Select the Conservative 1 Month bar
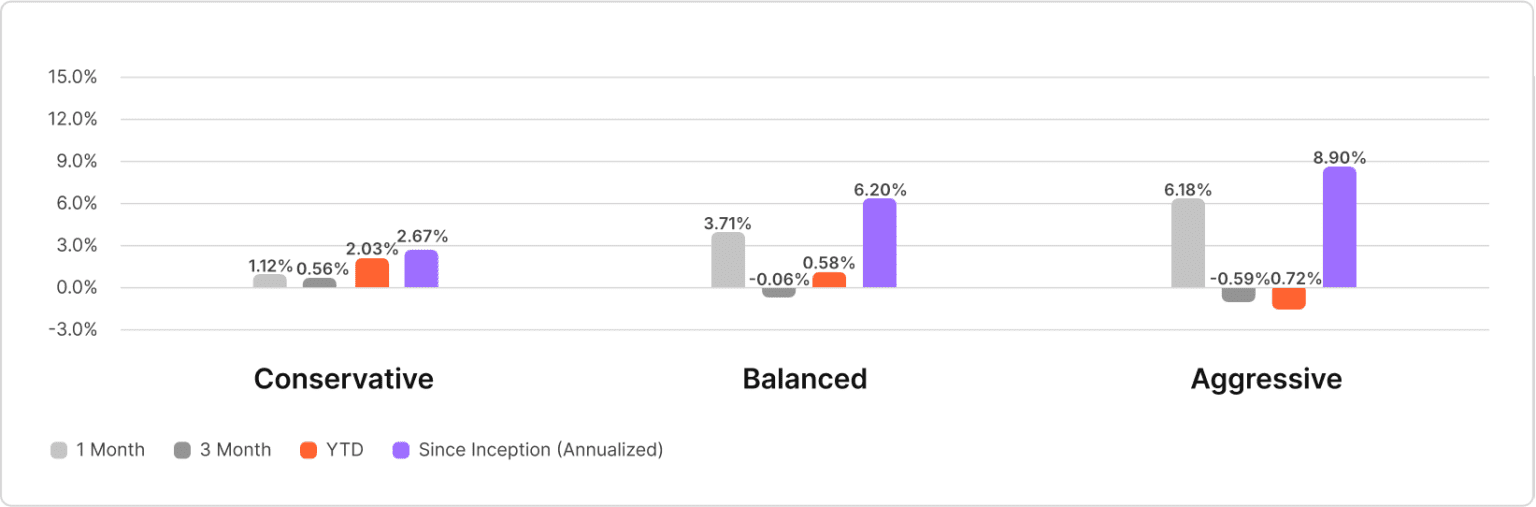This screenshot has width=1536, height=507. 270,281
